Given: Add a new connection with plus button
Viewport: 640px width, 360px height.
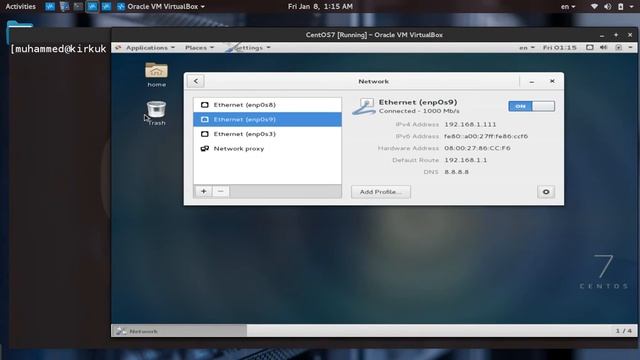Looking at the screenshot, I should coord(203,191).
